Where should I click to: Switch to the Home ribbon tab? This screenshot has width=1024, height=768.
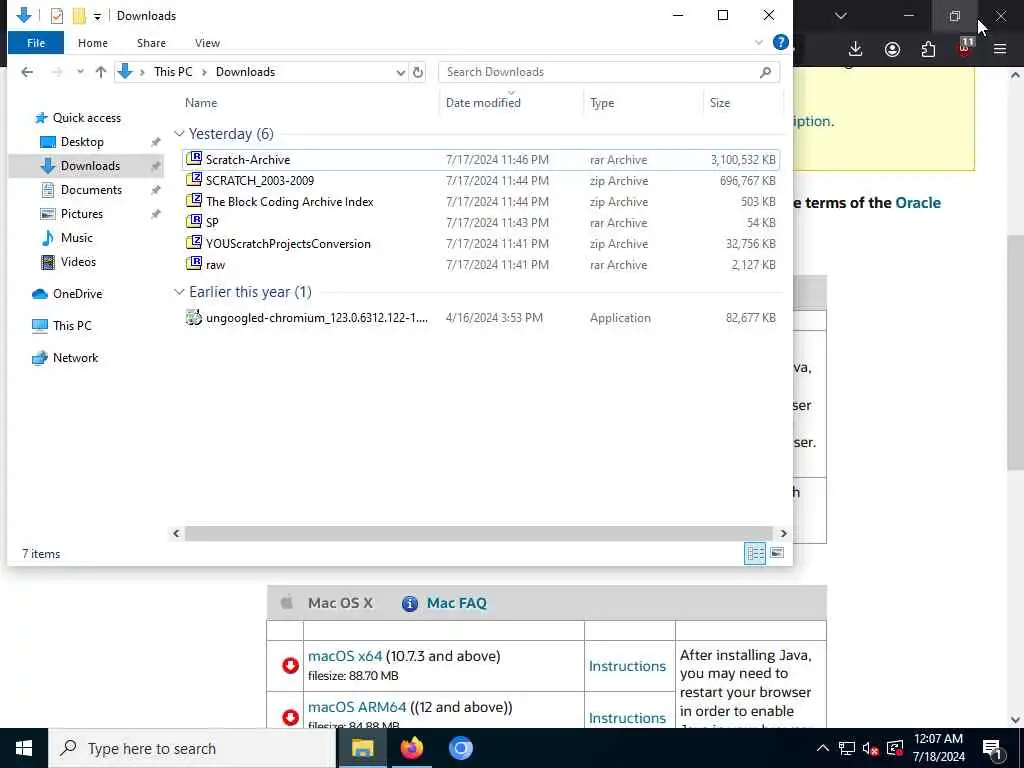(93, 43)
